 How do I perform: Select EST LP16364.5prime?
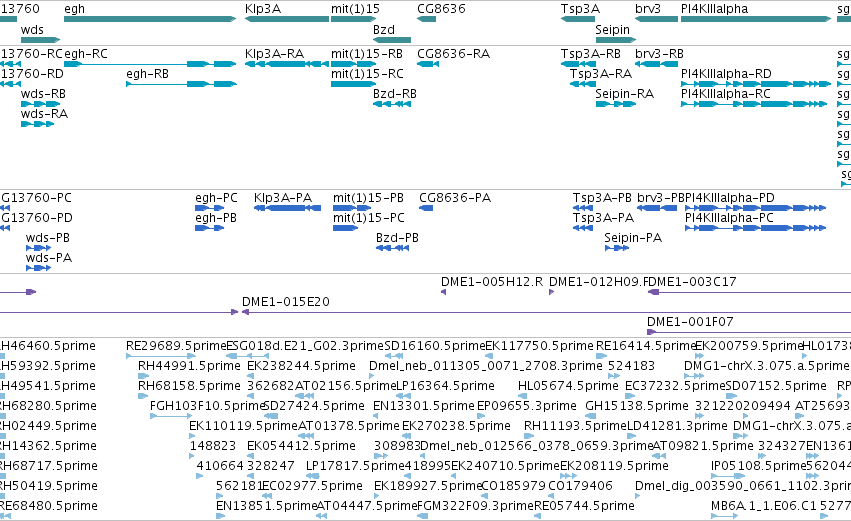tap(404, 396)
